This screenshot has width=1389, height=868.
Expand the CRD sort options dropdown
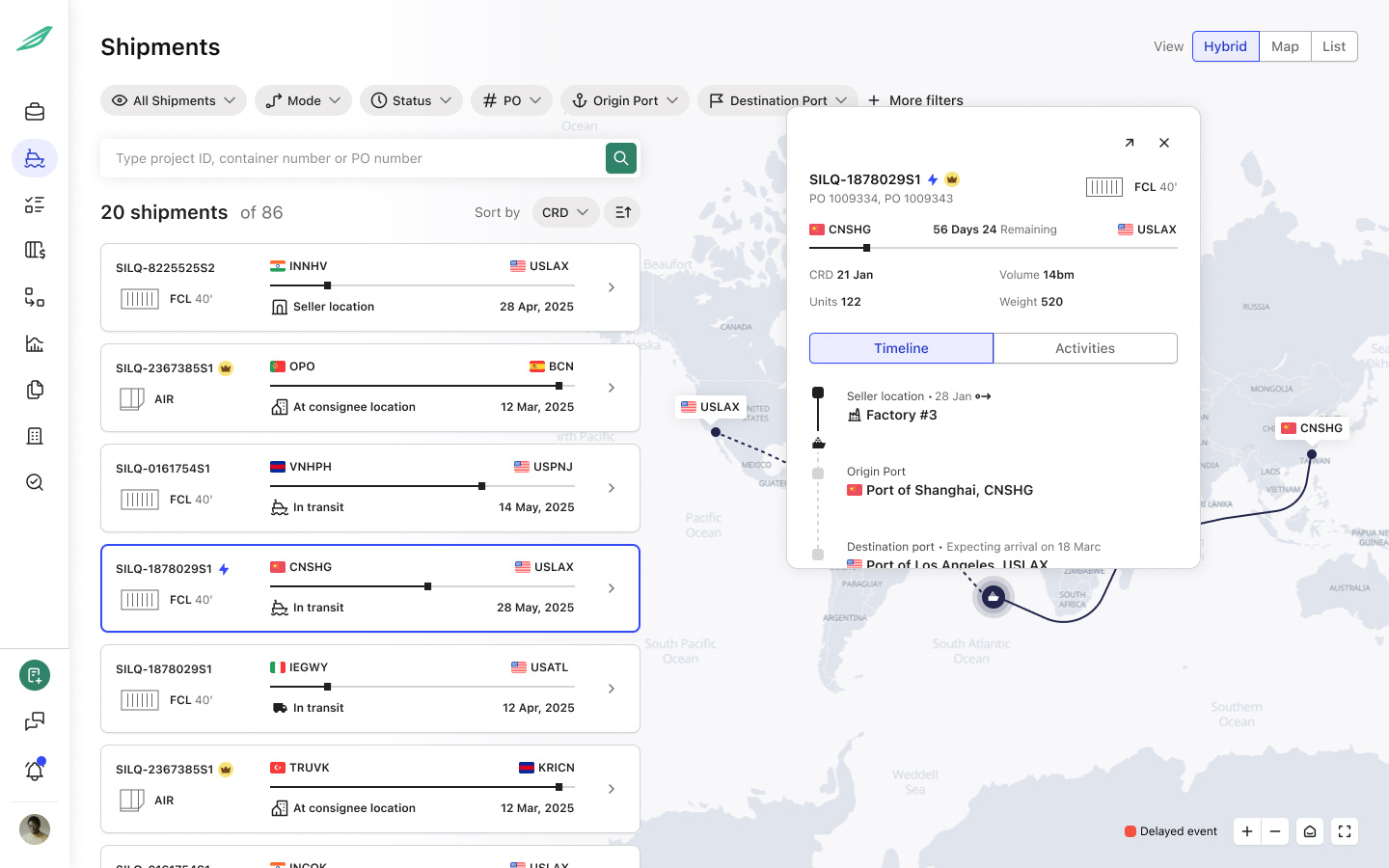pyautogui.click(x=565, y=212)
